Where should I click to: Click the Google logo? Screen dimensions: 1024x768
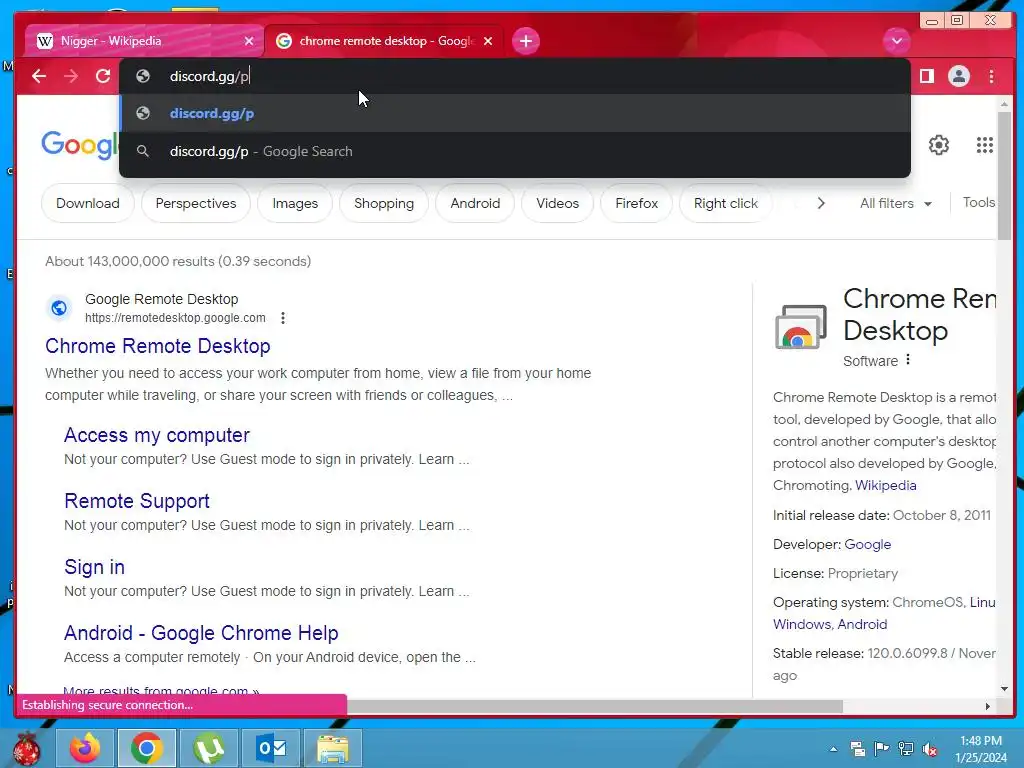click(80, 144)
